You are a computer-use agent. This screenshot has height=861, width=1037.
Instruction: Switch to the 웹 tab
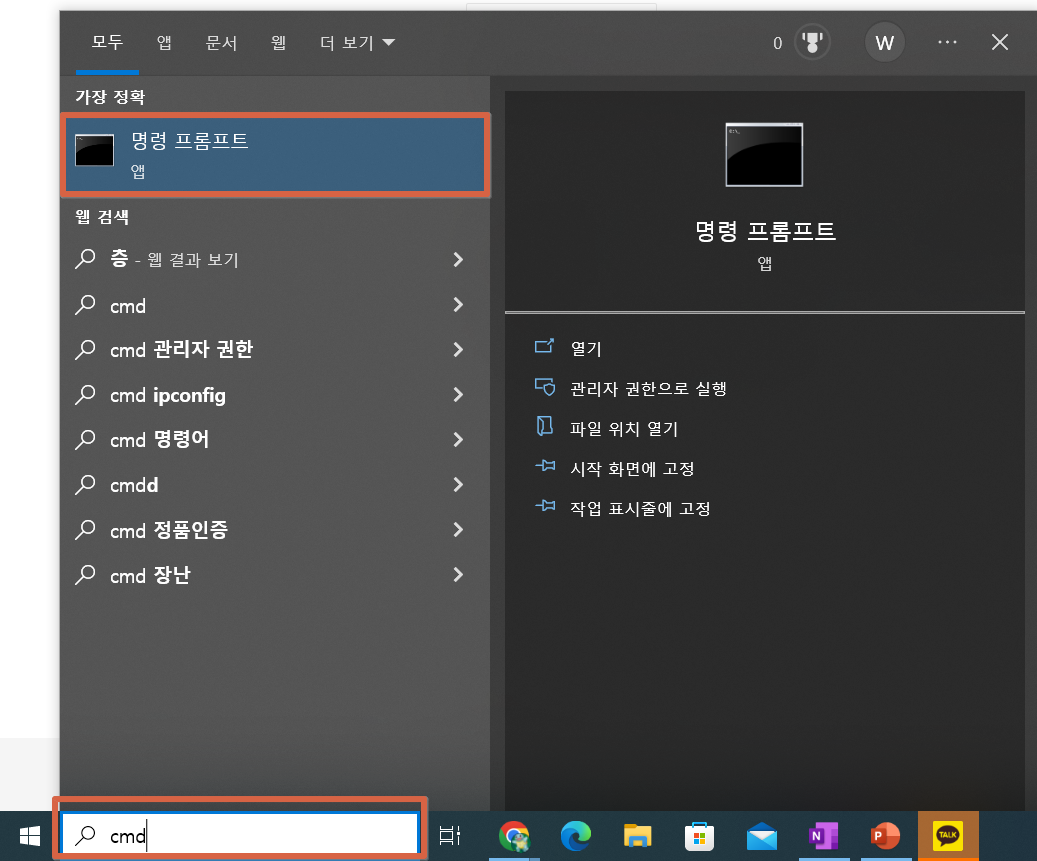[278, 43]
